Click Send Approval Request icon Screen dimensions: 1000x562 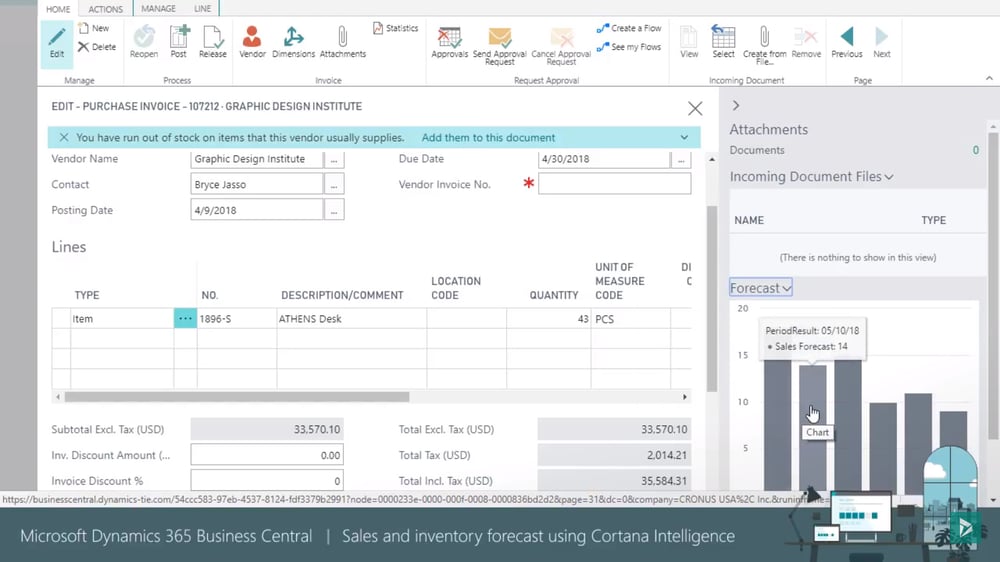tap(499, 37)
